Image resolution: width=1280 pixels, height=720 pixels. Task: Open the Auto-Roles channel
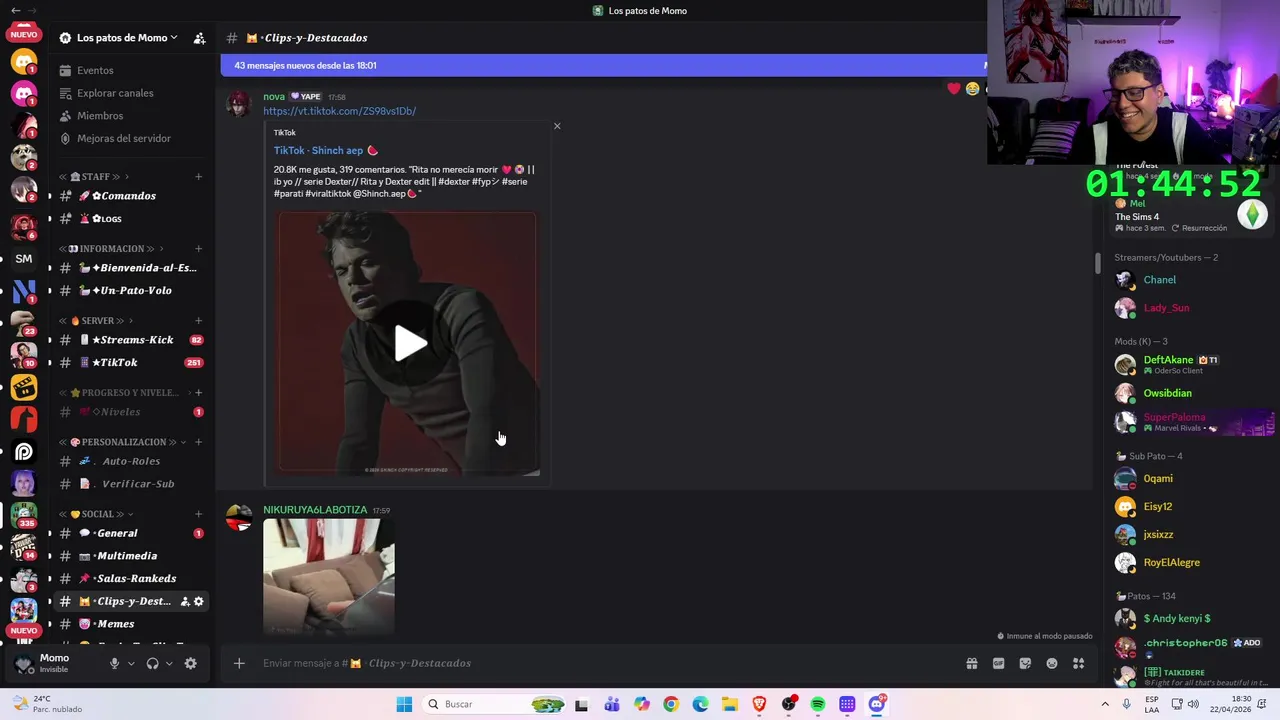coord(130,461)
